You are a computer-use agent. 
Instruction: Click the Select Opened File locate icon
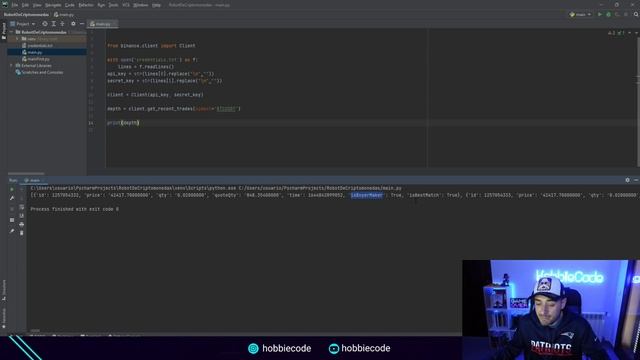45,24
